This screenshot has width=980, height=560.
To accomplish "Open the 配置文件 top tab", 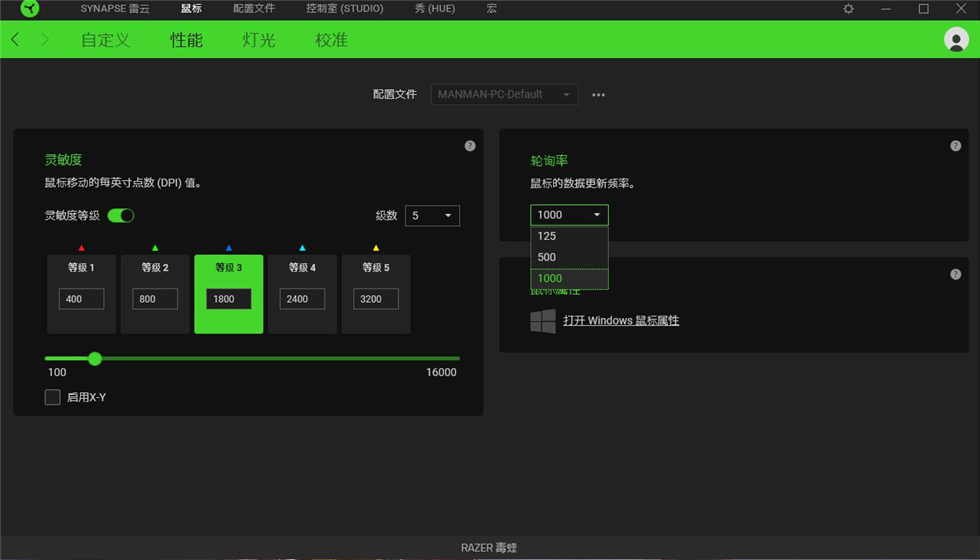I will coord(254,9).
